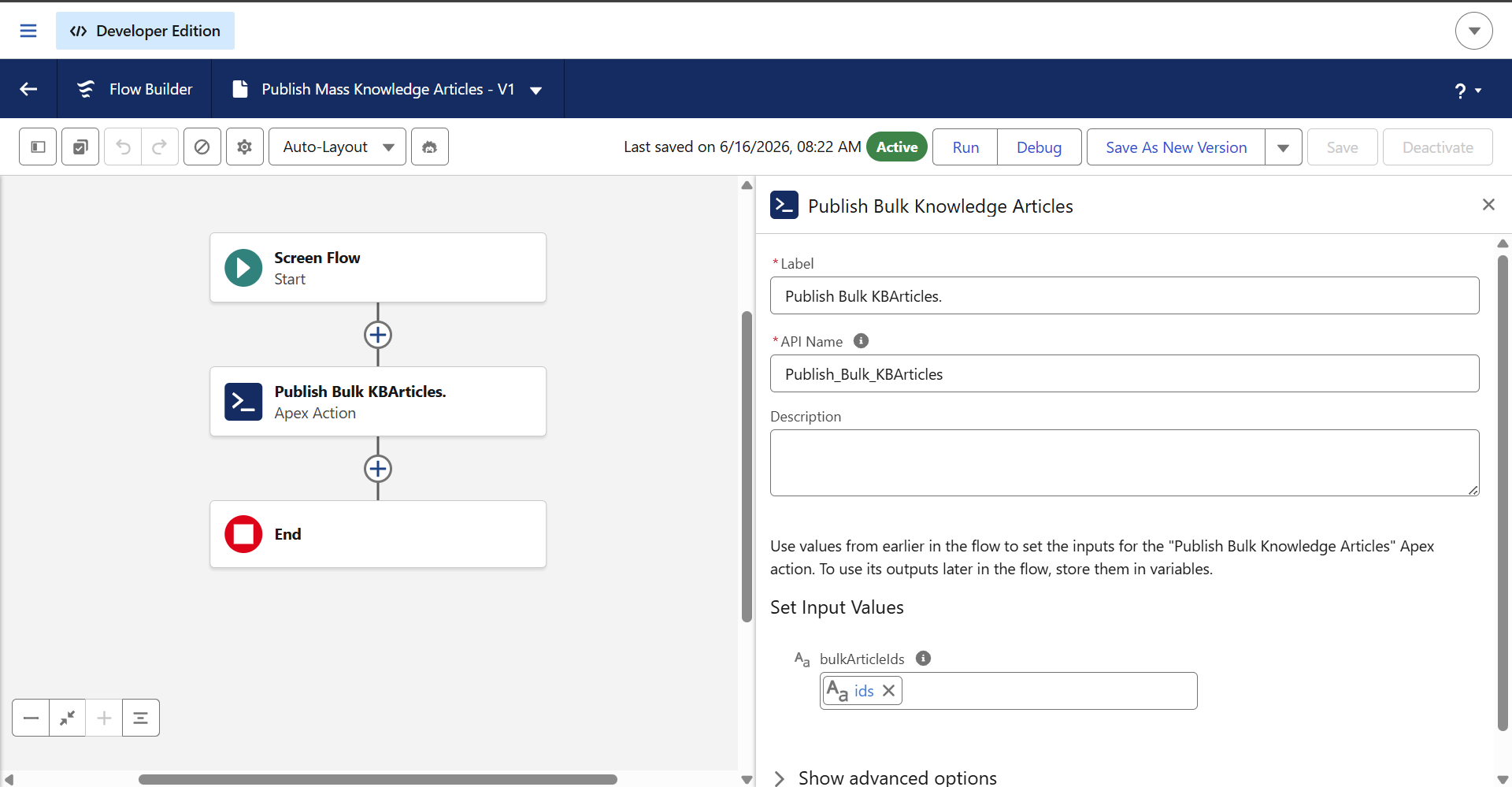The width and height of the screenshot is (1512, 787).
Task: Open the bulkArticleIds info tooltip icon
Action: [x=924, y=658]
